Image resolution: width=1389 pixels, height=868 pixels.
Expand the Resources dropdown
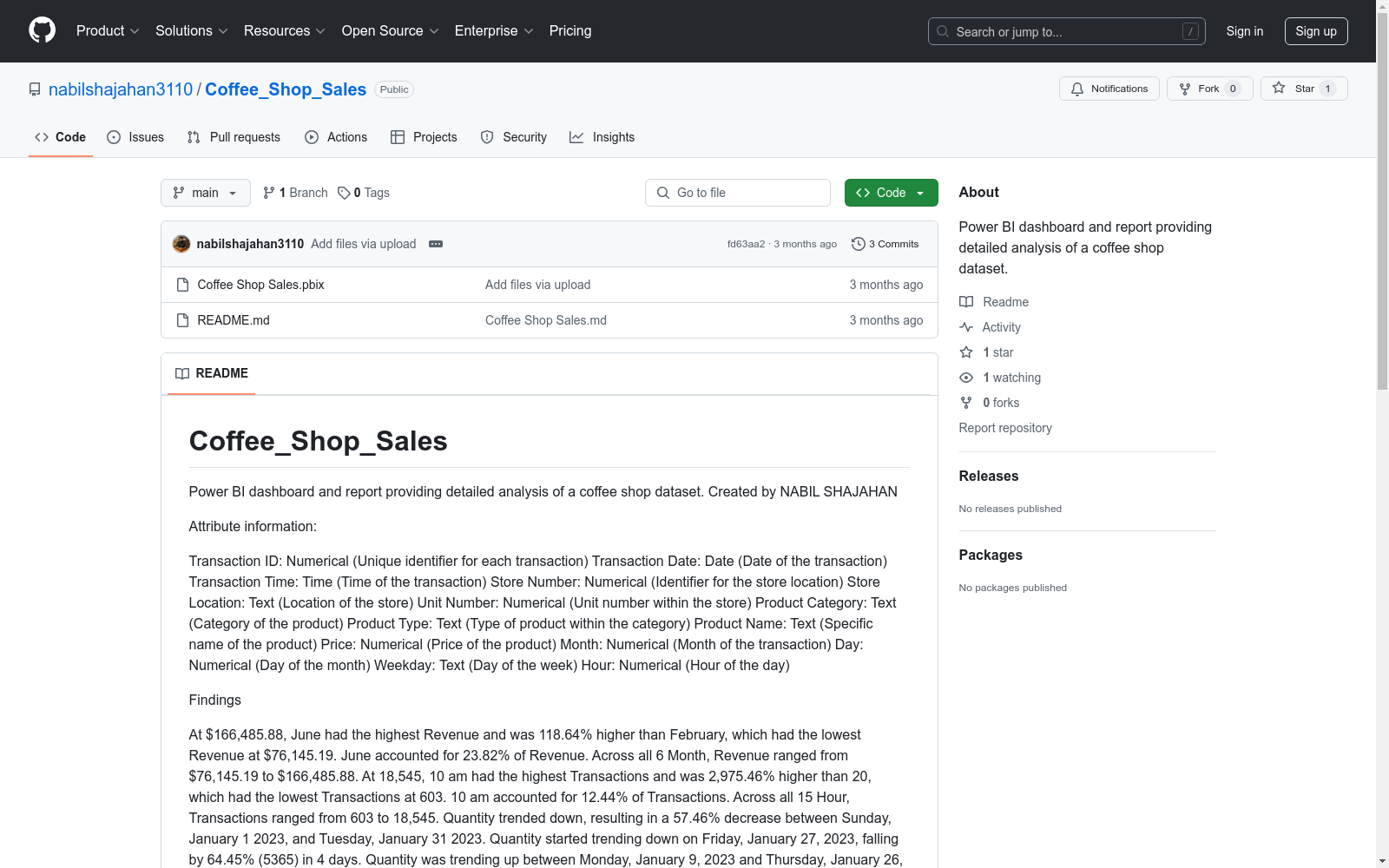284,30
